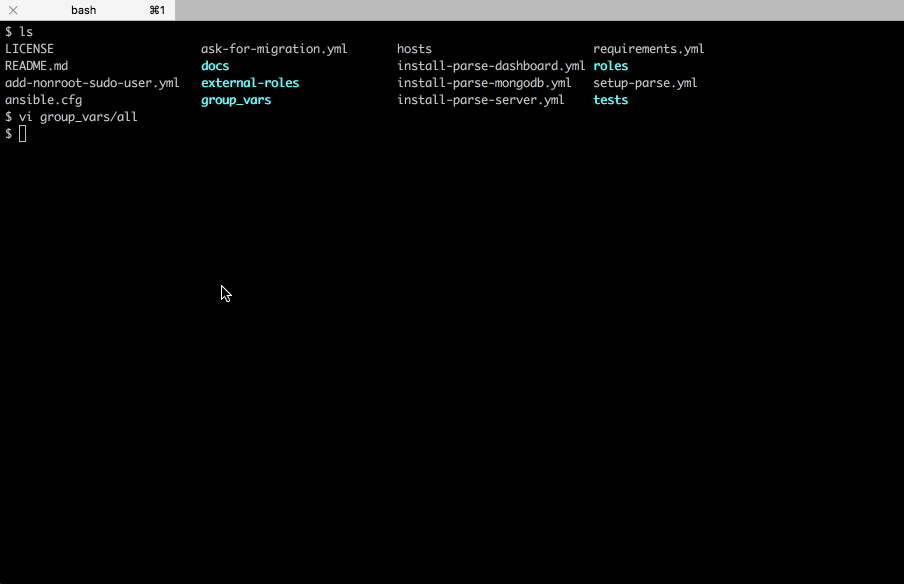This screenshot has width=904, height=584.
Task: Click the terminal cursor block at prompt
Action: click(x=22, y=134)
